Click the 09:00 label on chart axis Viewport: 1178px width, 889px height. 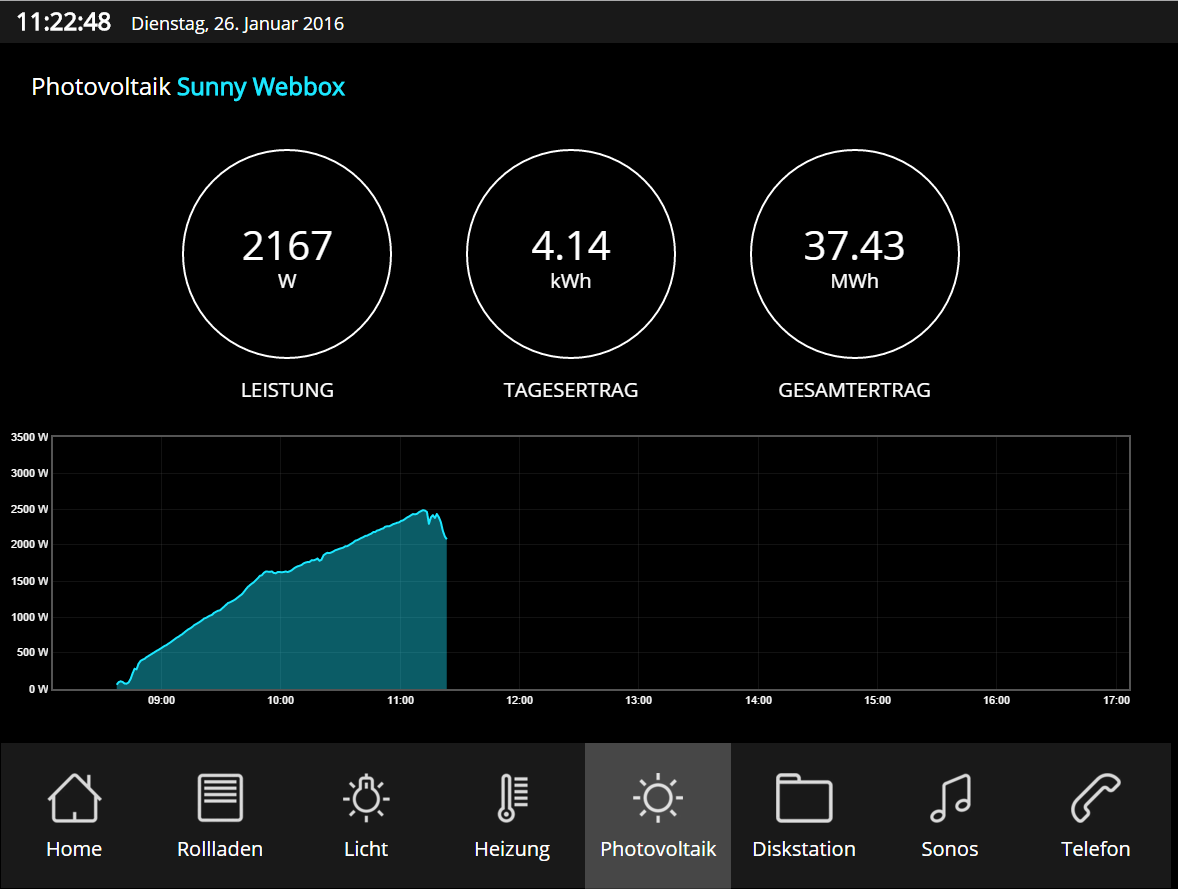[x=162, y=700]
